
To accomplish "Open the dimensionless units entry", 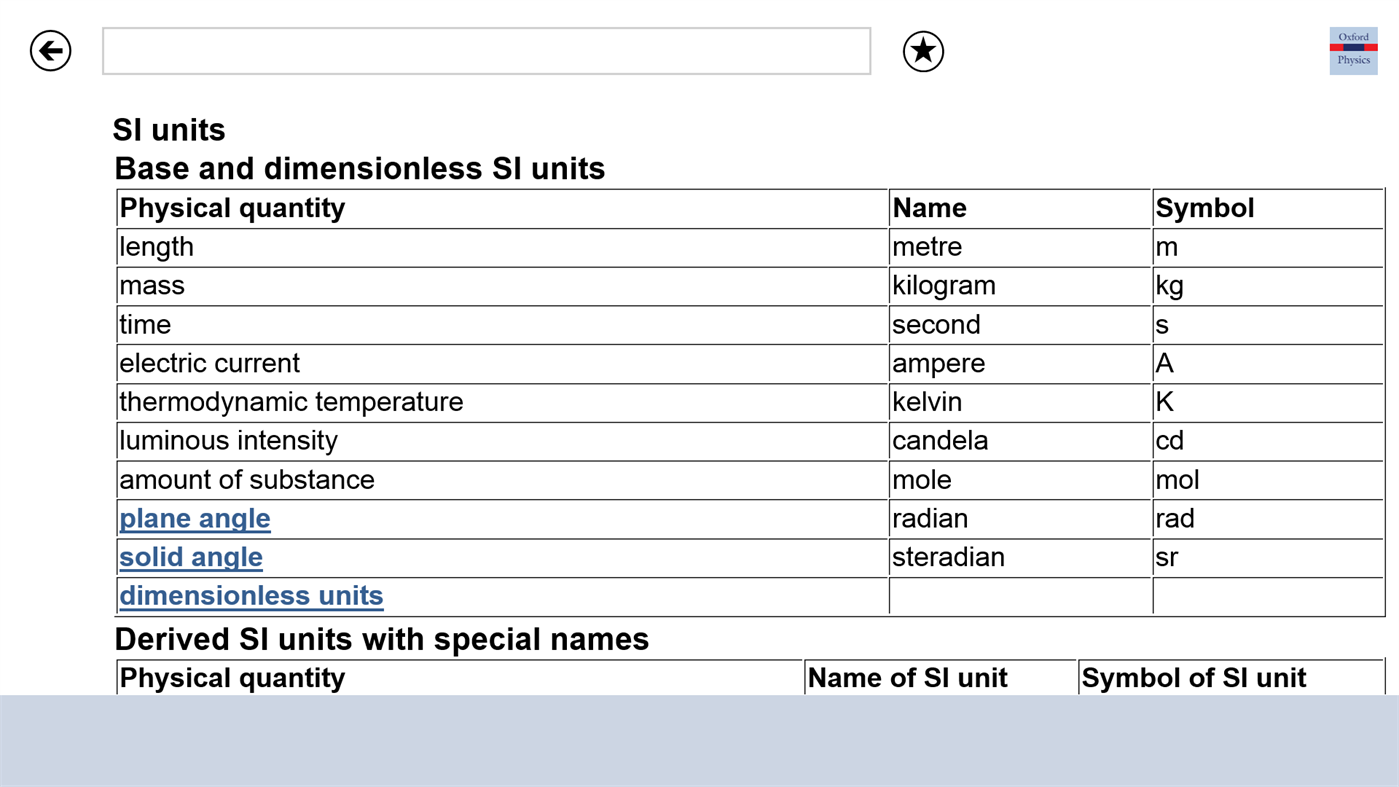I will (x=250, y=595).
